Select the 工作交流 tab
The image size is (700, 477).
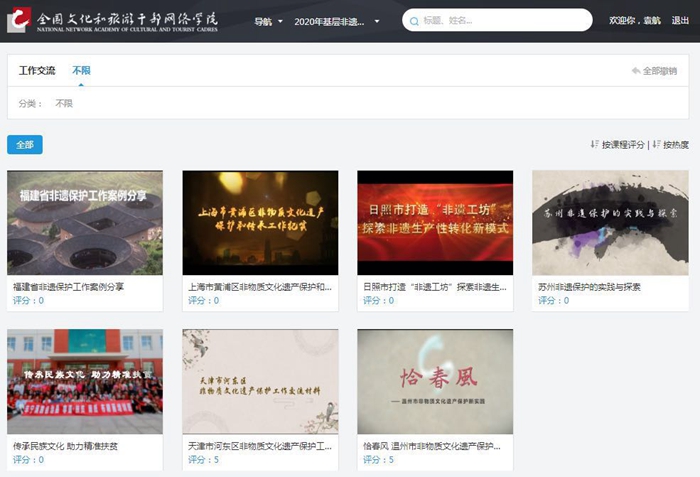(x=37, y=71)
